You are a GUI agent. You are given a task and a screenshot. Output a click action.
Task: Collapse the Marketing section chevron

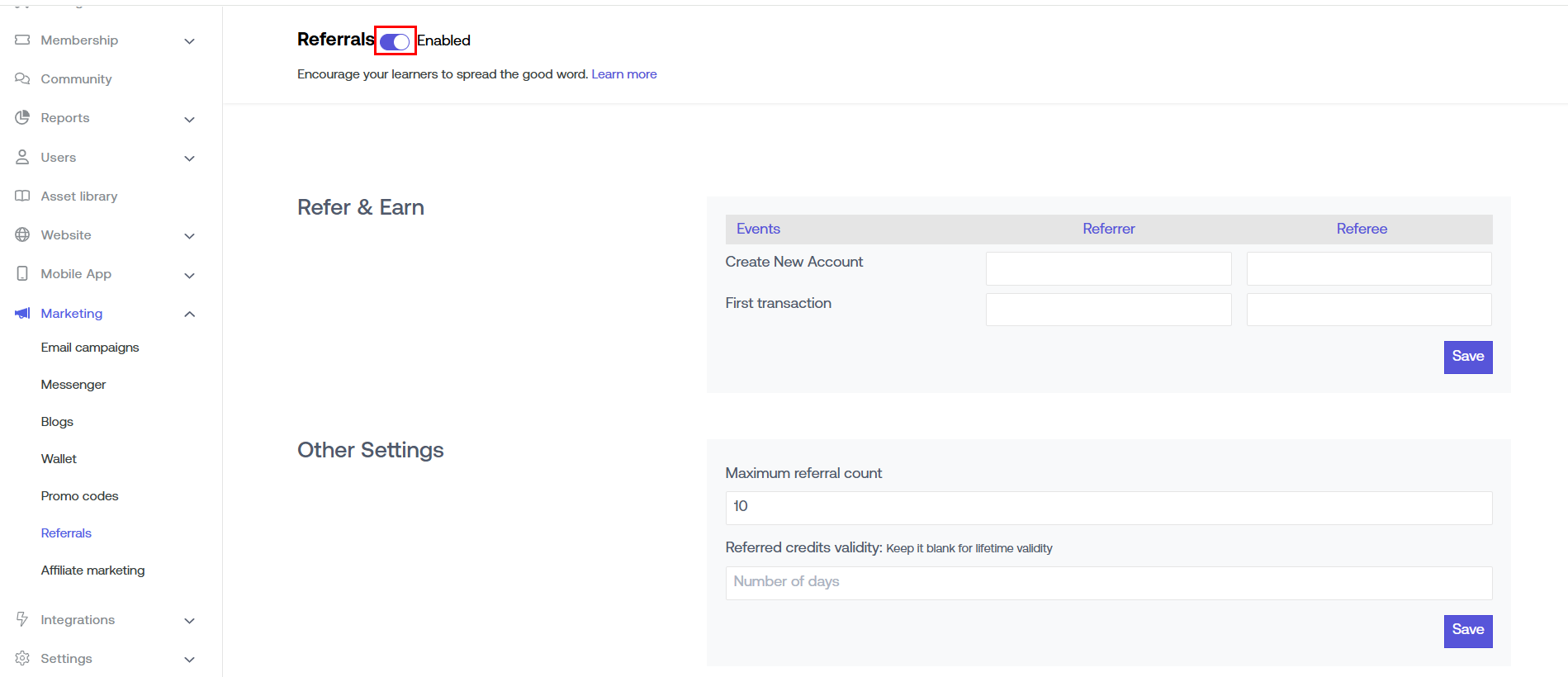pos(189,314)
